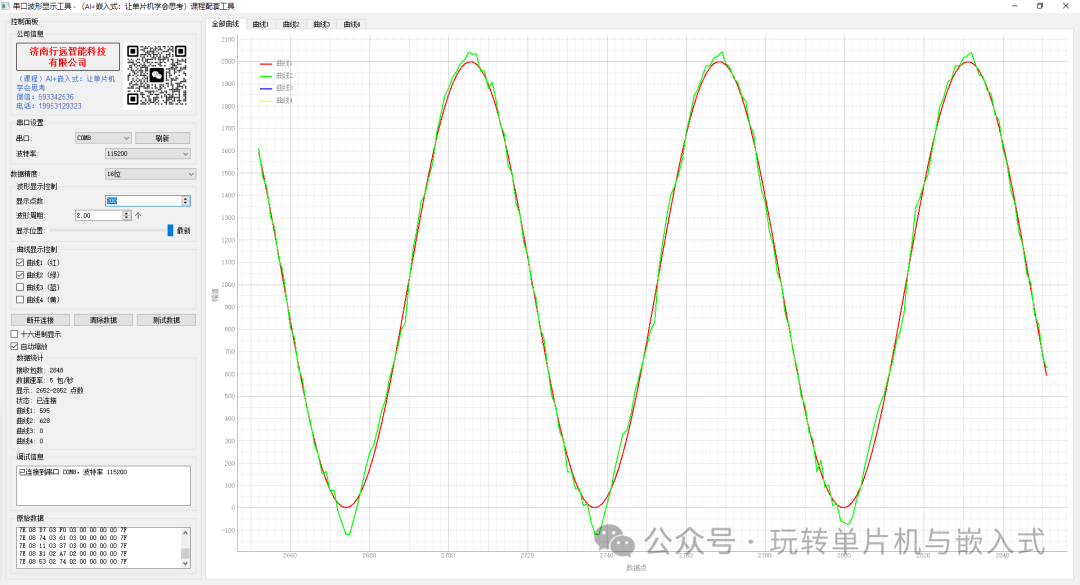
Task: Click the red 曲线1 legend entry
Action: coord(276,63)
